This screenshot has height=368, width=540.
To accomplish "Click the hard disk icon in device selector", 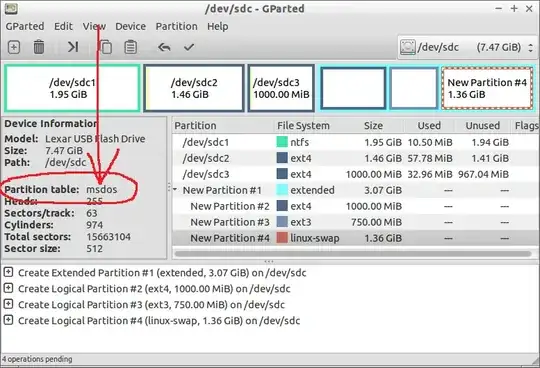I will pyautogui.click(x=408, y=47).
